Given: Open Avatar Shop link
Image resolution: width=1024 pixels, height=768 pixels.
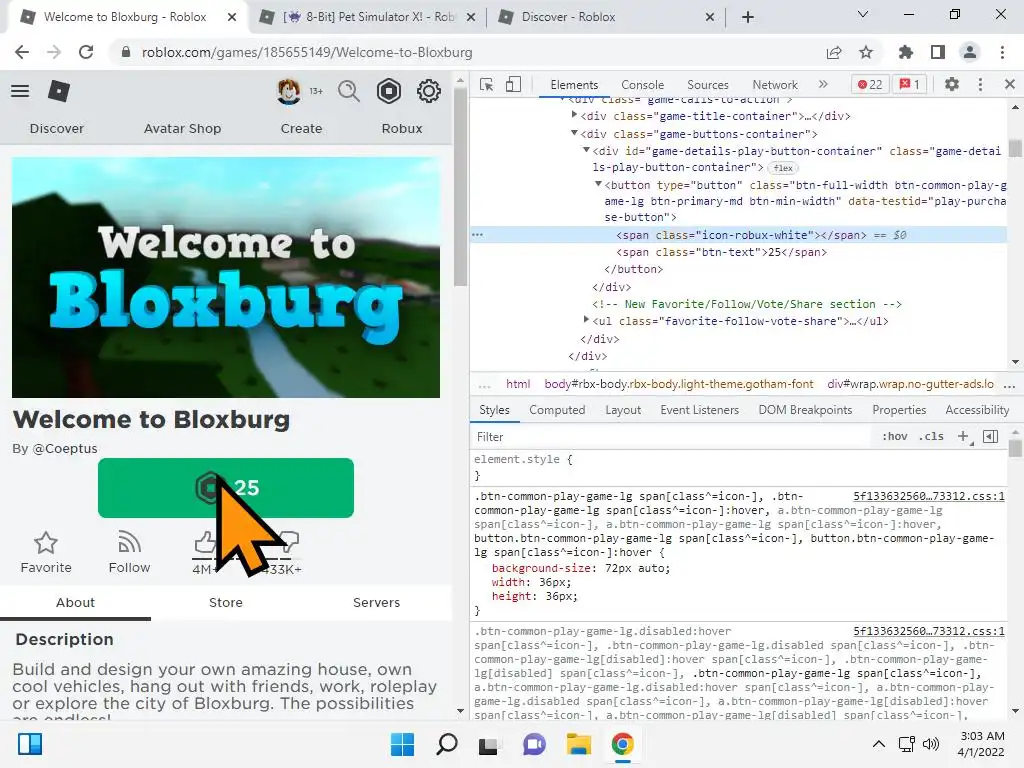Looking at the screenshot, I should click(182, 129).
